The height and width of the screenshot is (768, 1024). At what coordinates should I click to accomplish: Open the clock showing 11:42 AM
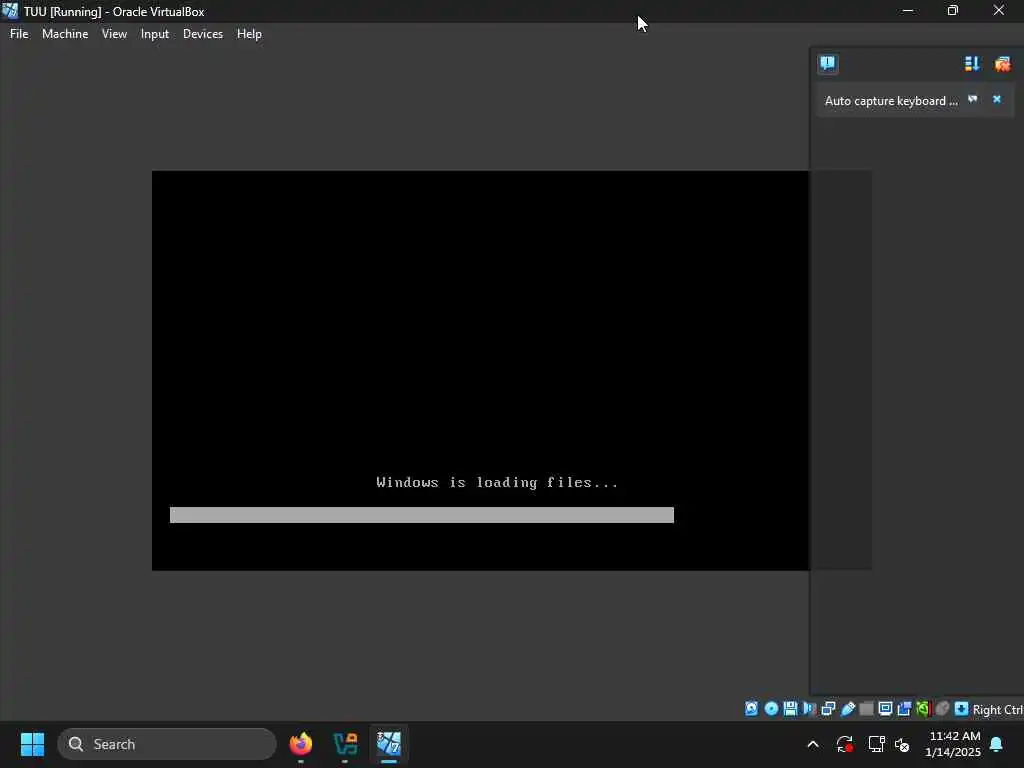click(x=953, y=744)
